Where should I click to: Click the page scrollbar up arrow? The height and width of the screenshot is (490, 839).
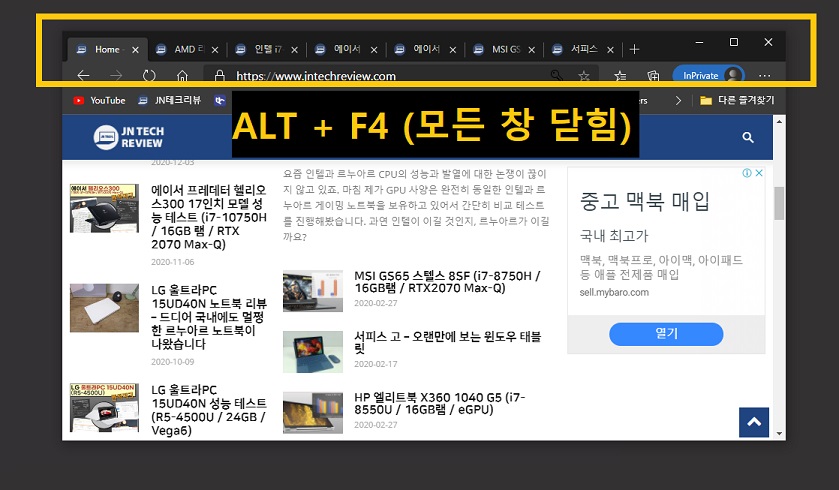point(779,122)
